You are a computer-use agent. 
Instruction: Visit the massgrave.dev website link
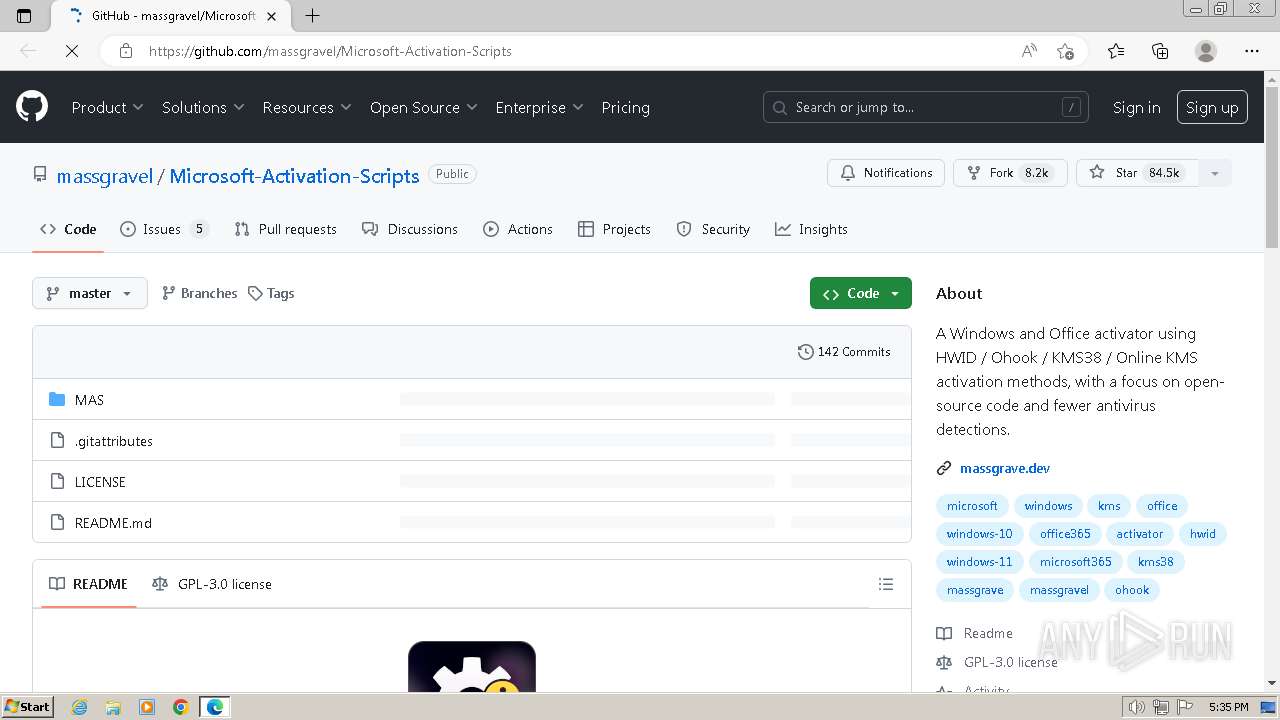point(1005,468)
